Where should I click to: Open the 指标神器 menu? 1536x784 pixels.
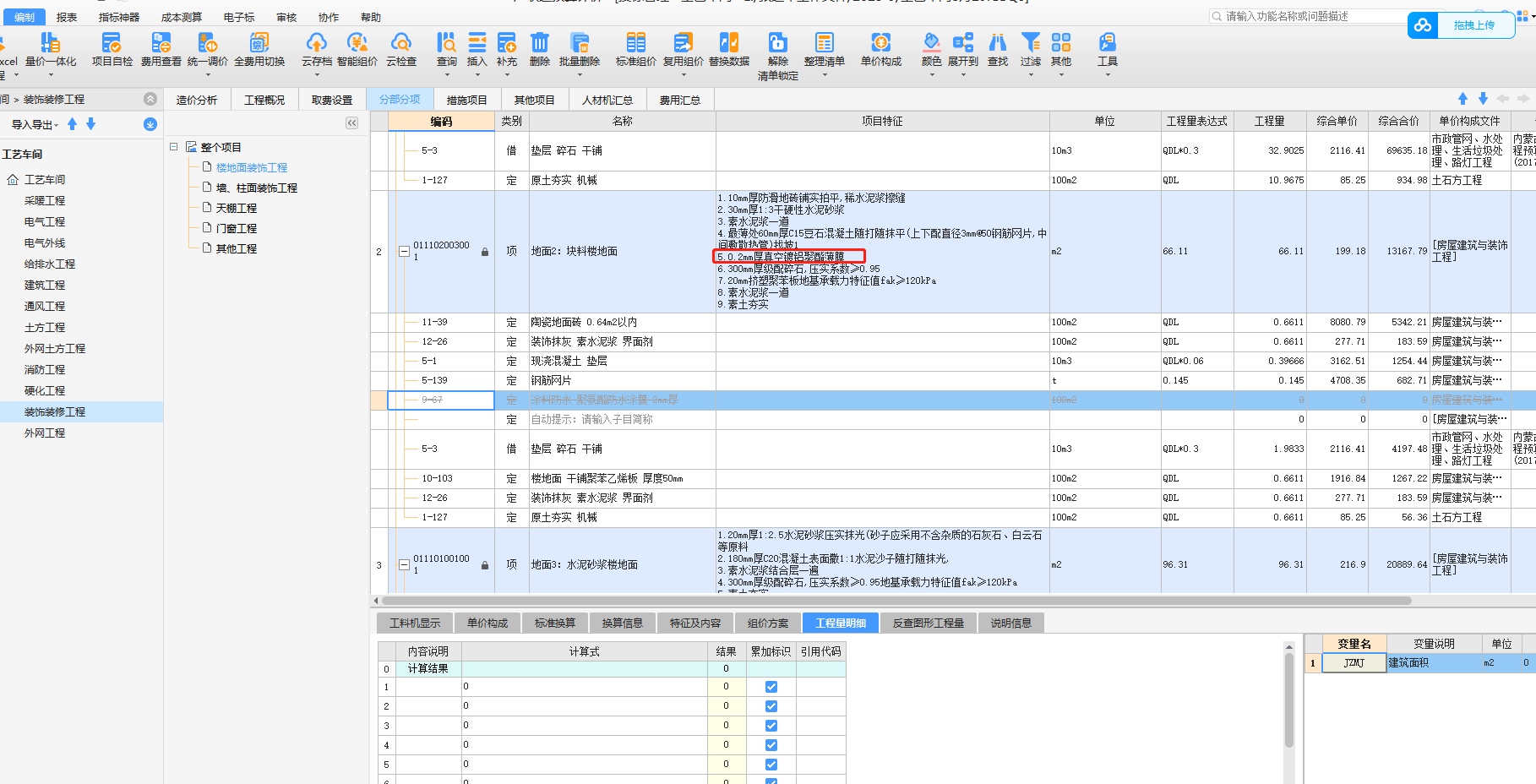(119, 17)
